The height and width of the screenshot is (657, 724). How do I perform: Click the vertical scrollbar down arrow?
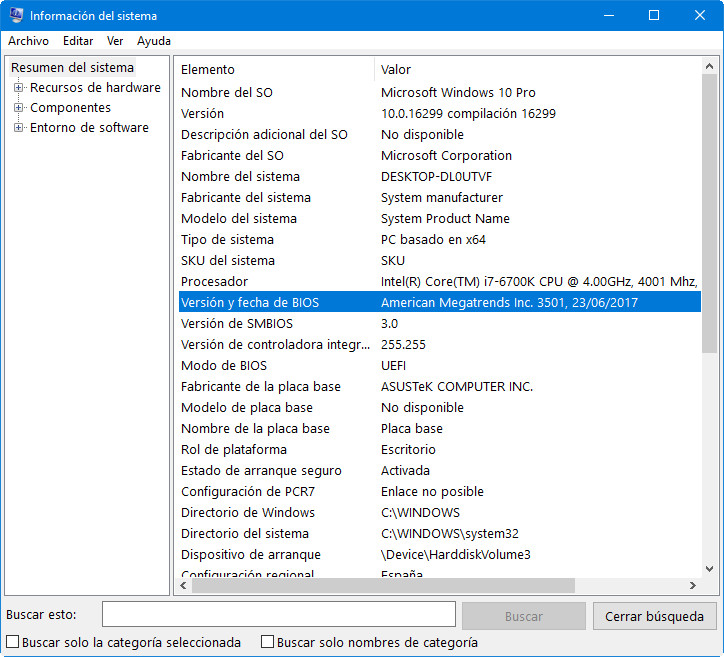(x=709, y=569)
